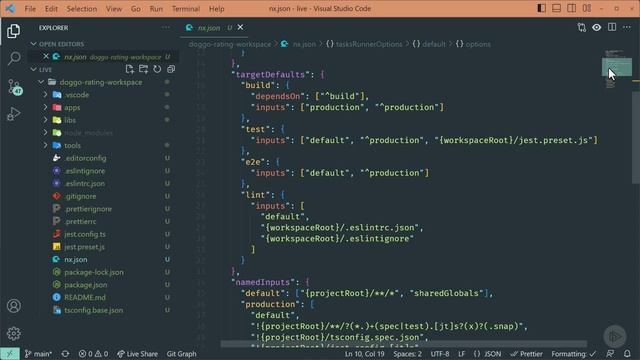Refresh the Explorer file tree
The height and width of the screenshot is (360, 640).
(x=157, y=69)
